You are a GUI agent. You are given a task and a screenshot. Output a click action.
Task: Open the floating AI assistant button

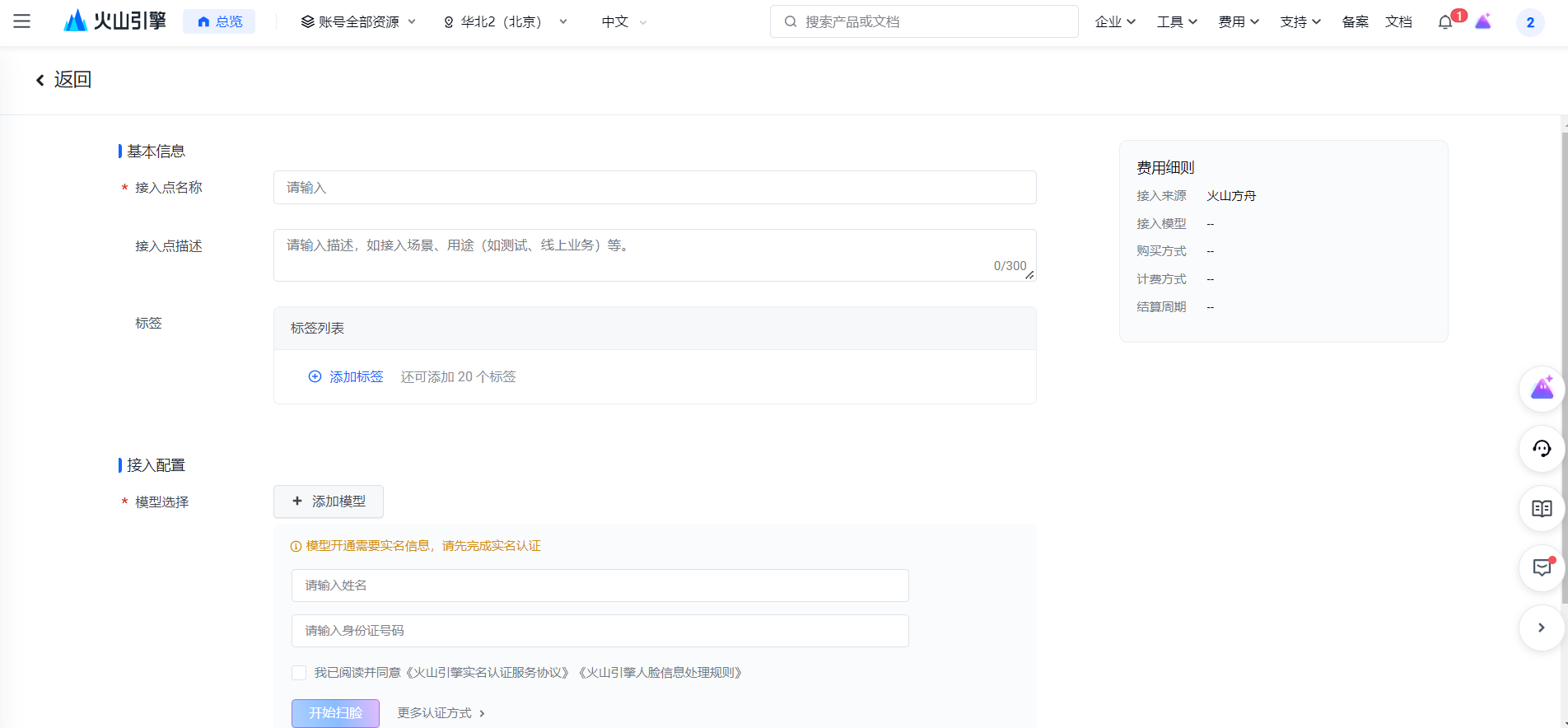[1542, 389]
